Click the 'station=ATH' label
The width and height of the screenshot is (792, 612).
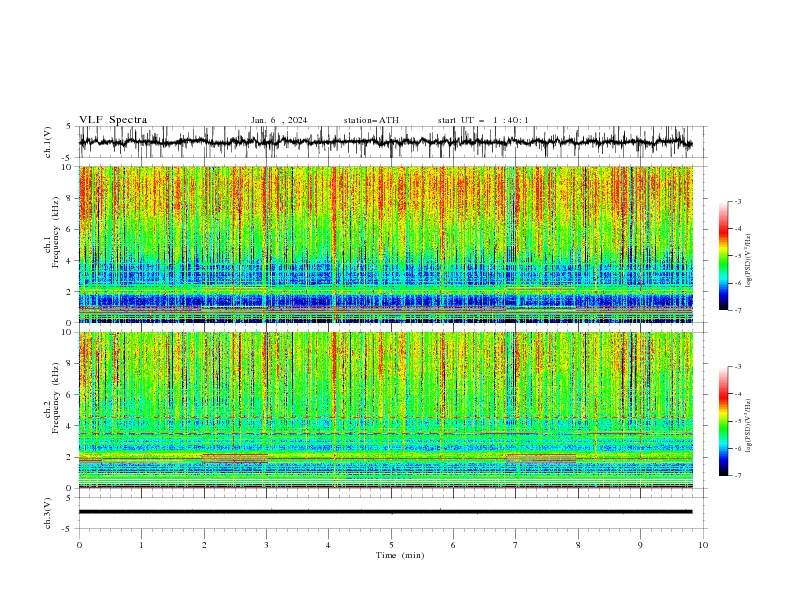click(371, 120)
